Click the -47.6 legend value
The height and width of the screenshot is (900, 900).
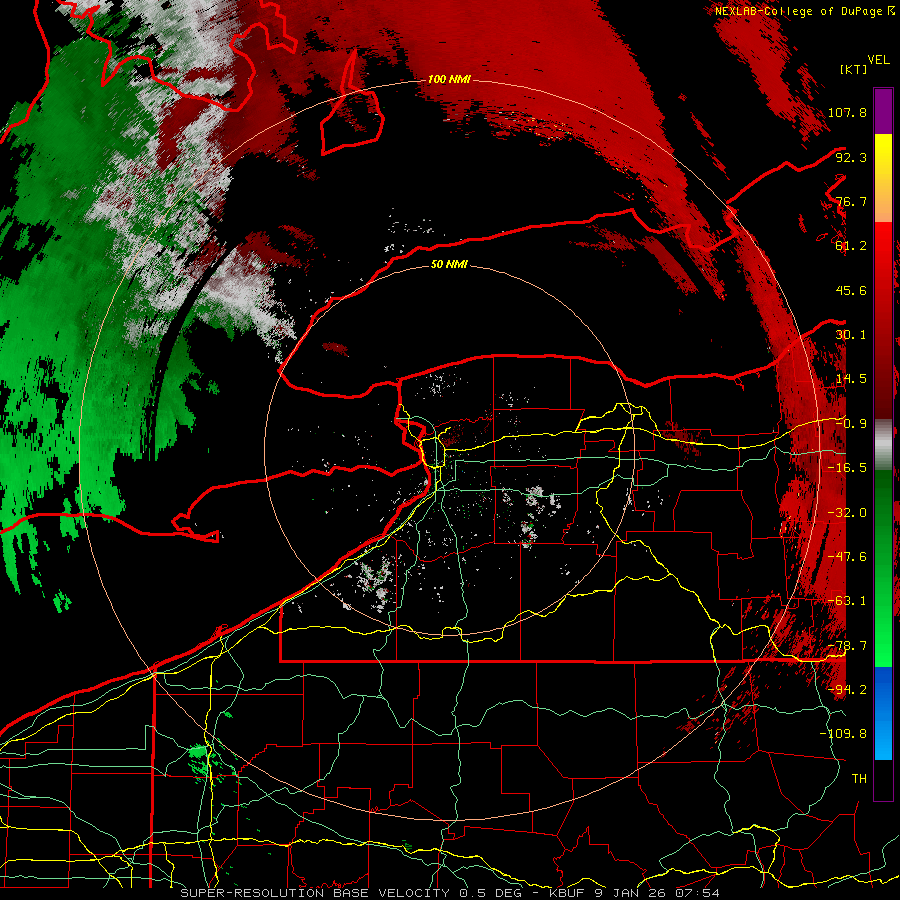(x=847, y=557)
